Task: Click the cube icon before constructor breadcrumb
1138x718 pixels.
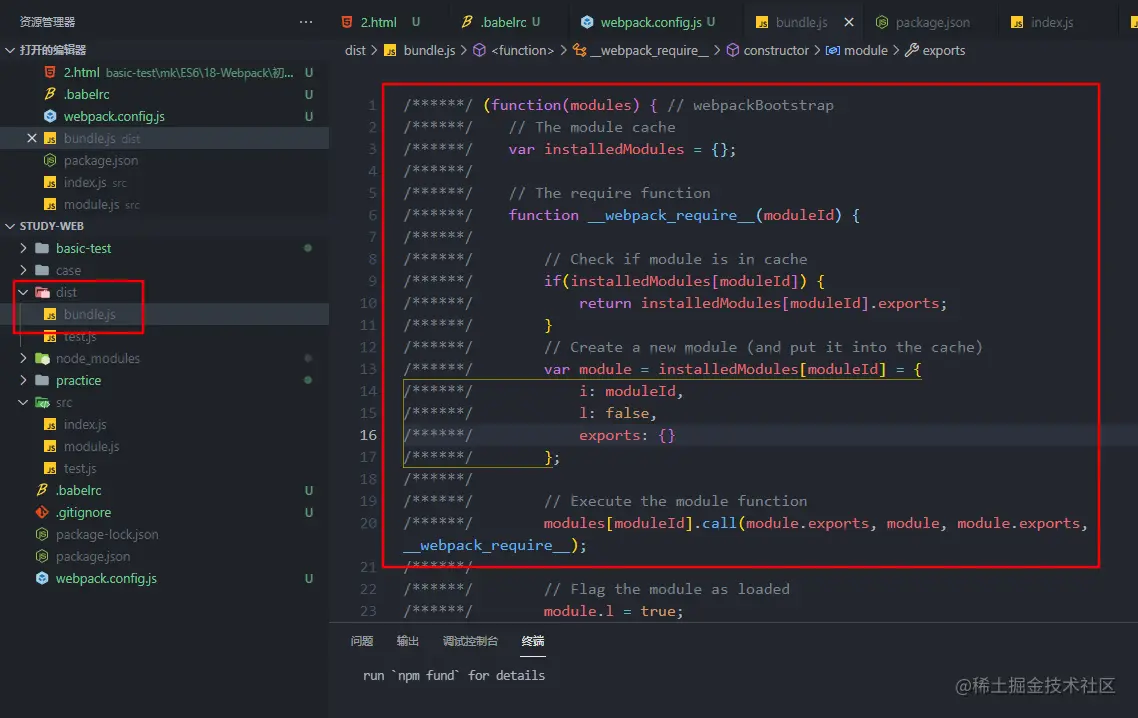Action: pos(733,50)
